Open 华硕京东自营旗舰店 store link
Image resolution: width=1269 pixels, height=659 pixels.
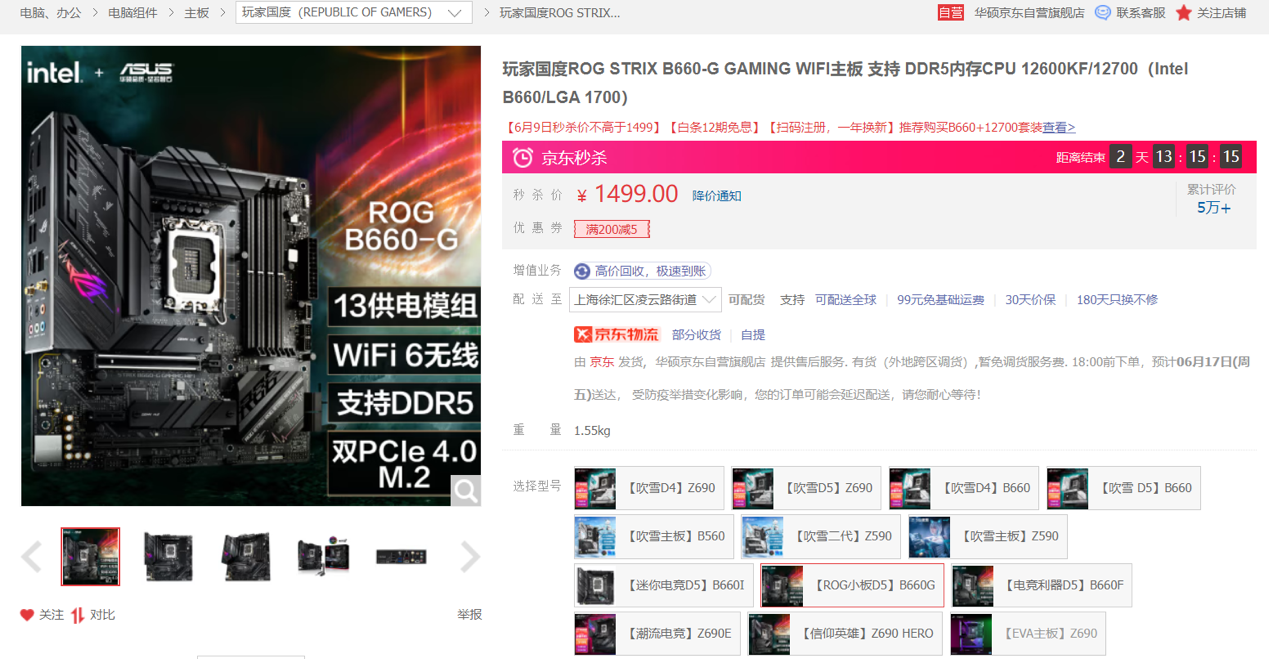tap(1029, 13)
